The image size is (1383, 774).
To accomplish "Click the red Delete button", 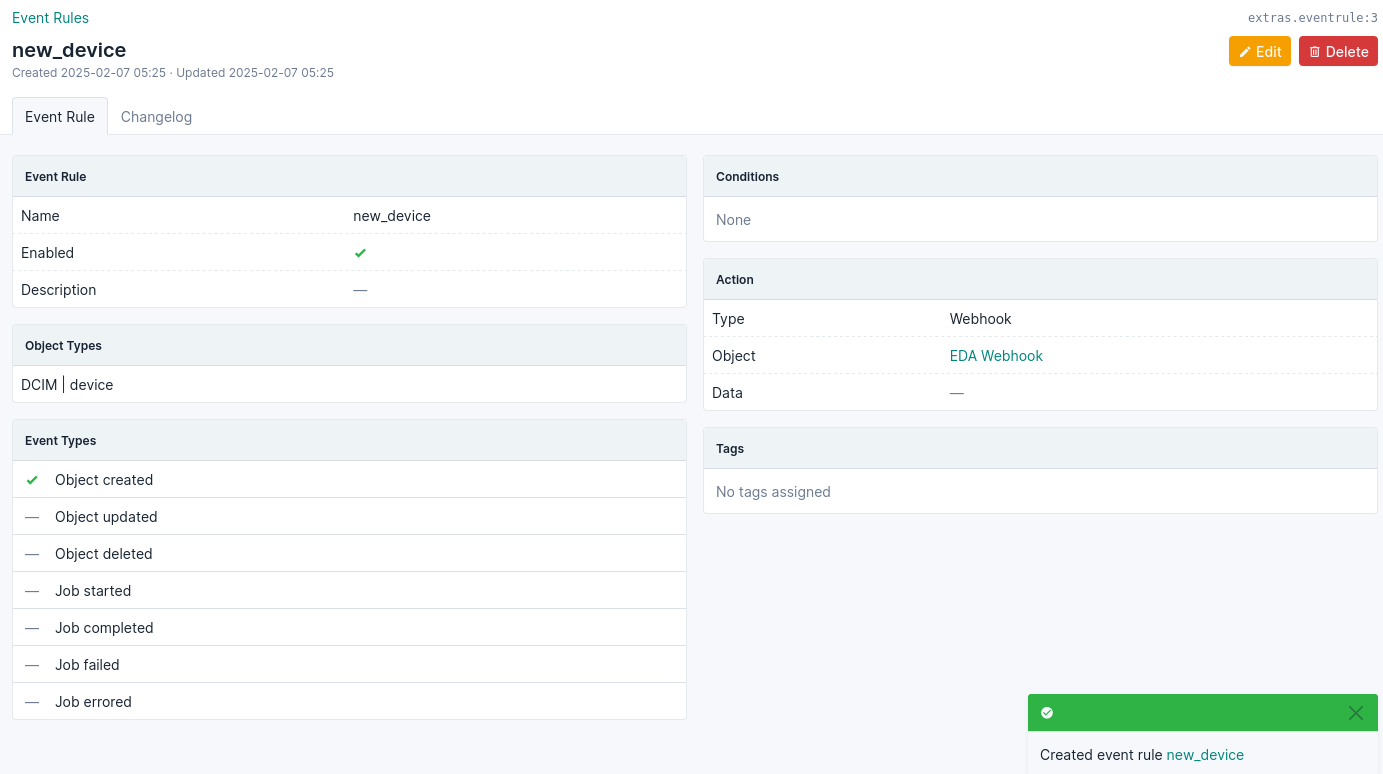I will click(x=1338, y=52).
